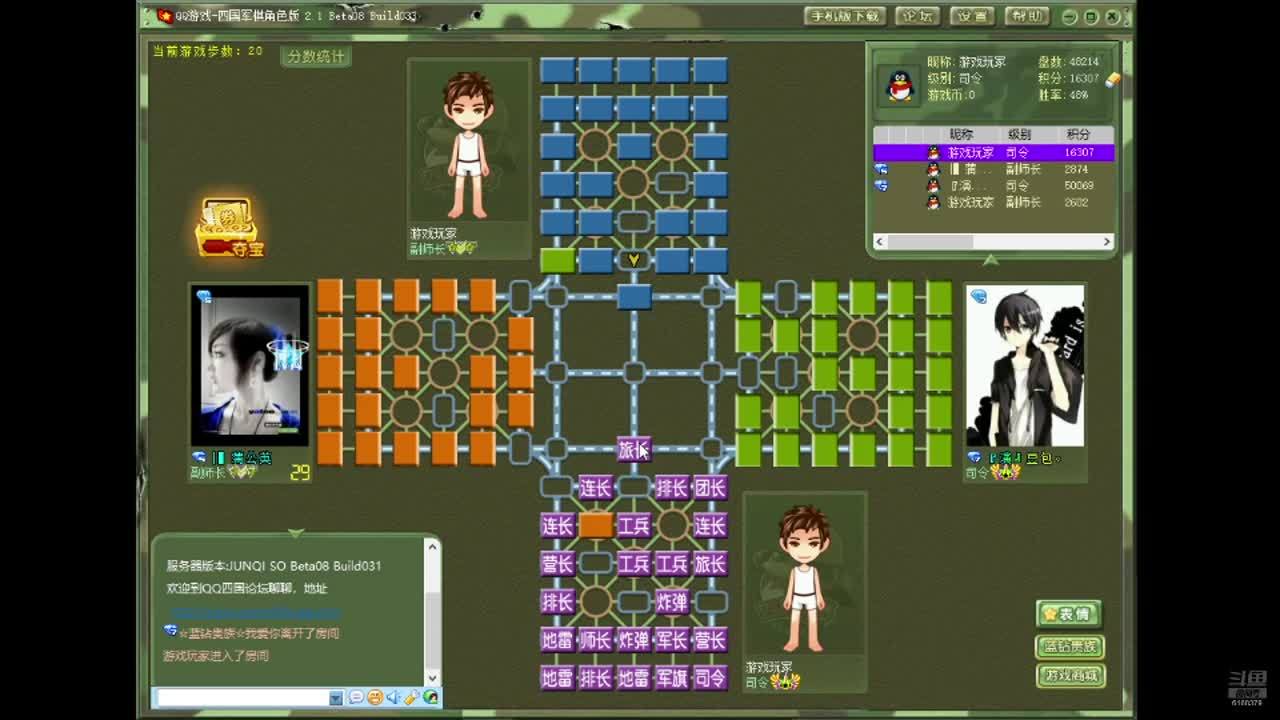Open the 帮助 menu in the title bar
The height and width of the screenshot is (720, 1280).
point(1025,16)
